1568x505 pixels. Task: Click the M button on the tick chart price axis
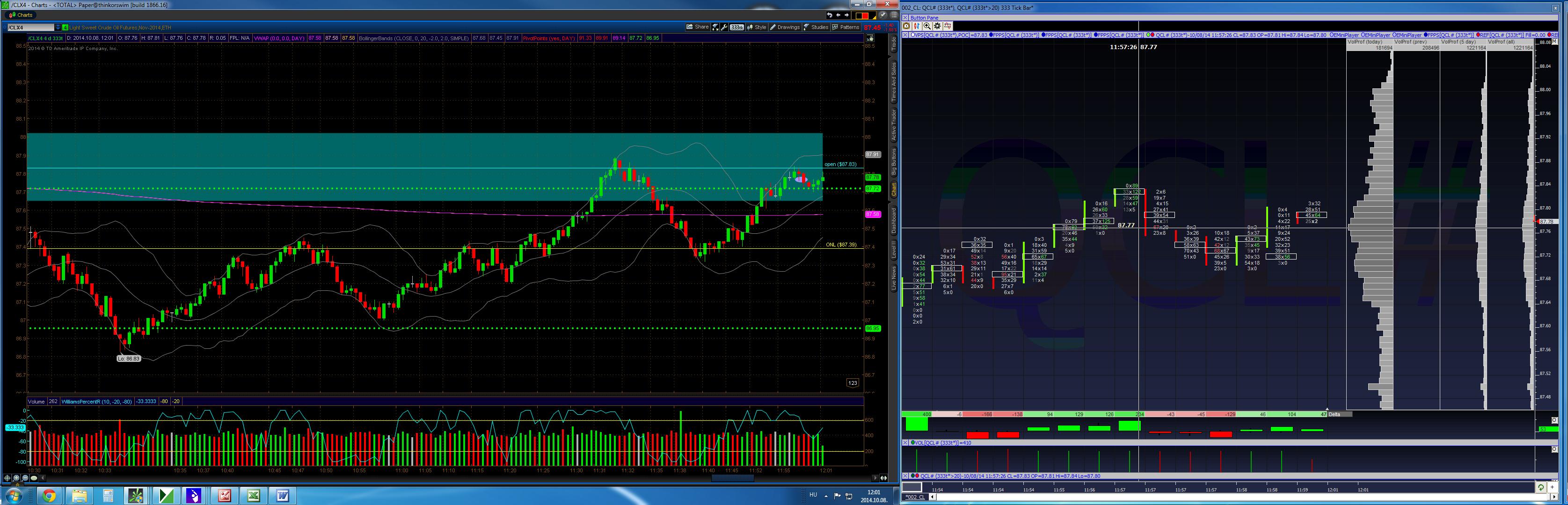[1554, 43]
